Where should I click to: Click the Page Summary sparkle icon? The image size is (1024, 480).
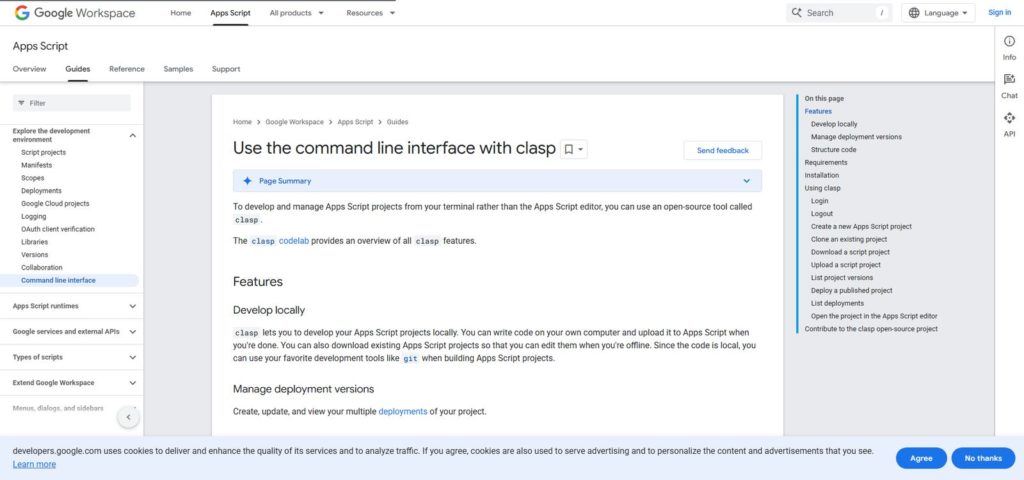[247, 181]
